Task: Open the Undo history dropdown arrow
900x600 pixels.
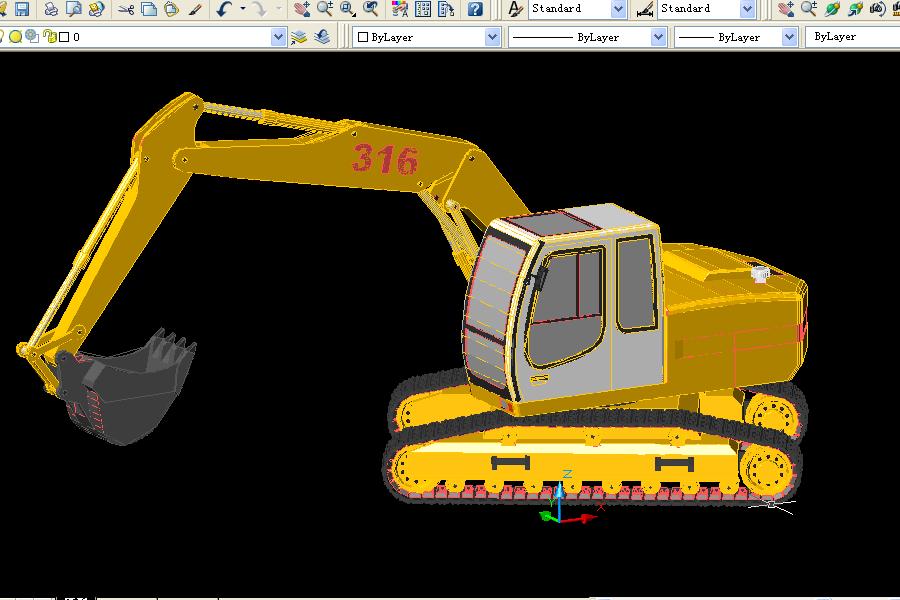Action: pyautogui.click(x=242, y=9)
